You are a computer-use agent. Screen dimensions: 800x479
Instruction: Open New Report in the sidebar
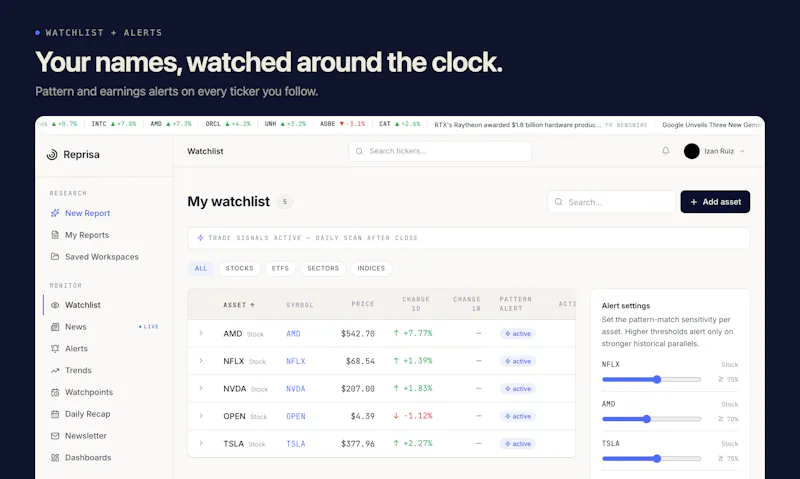[x=87, y=213]
